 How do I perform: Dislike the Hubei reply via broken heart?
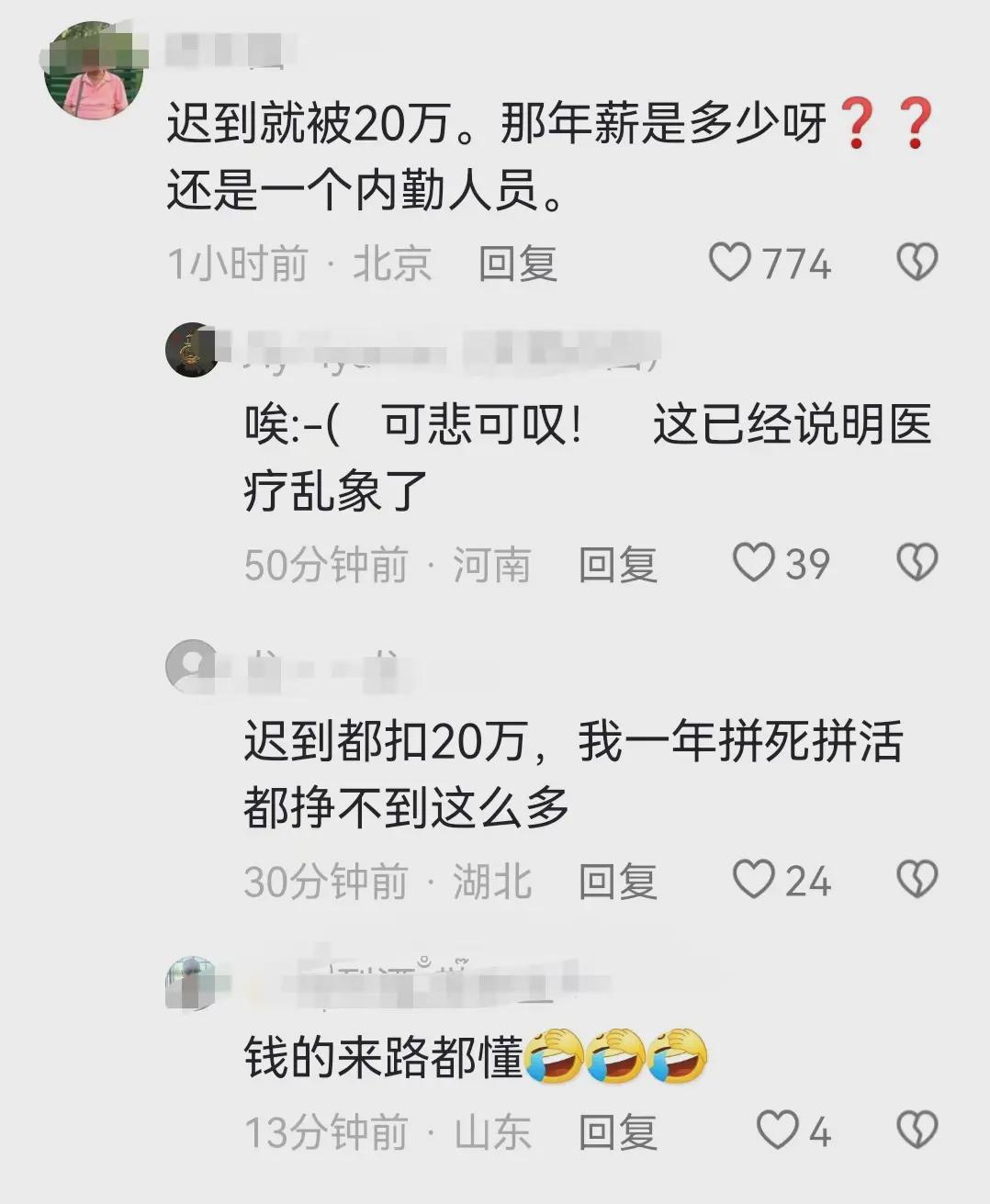click(917, 880)
